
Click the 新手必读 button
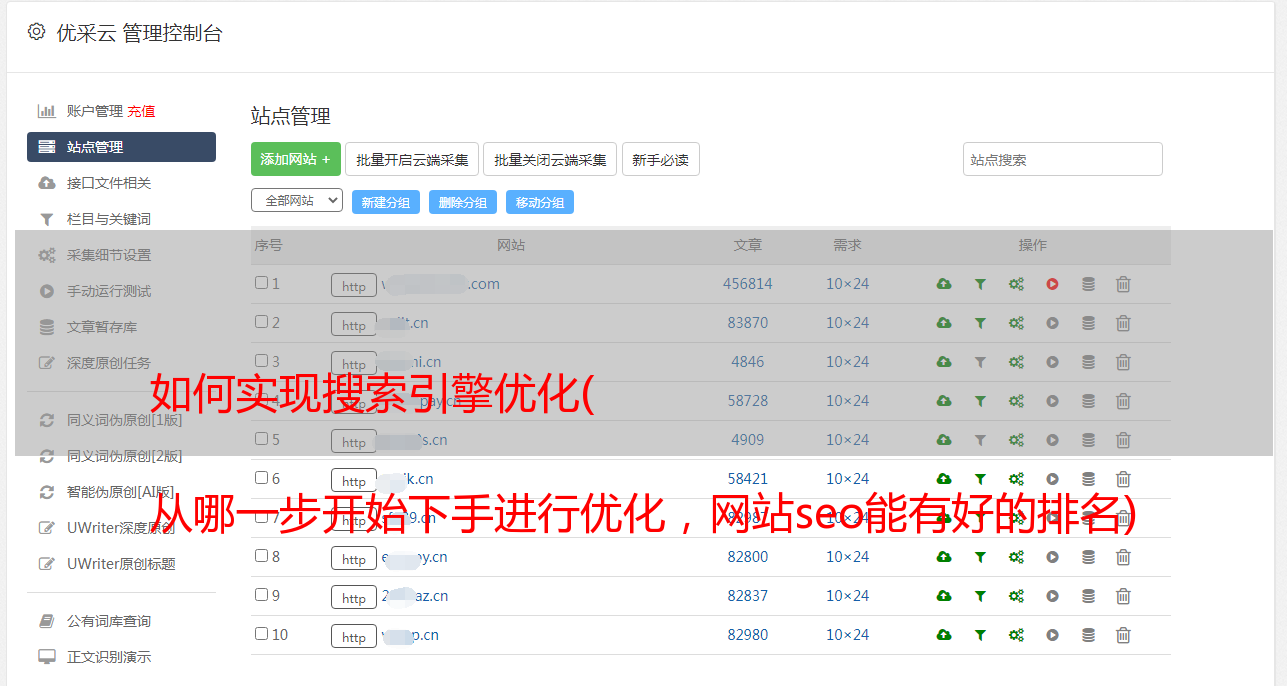click(660, 159)
